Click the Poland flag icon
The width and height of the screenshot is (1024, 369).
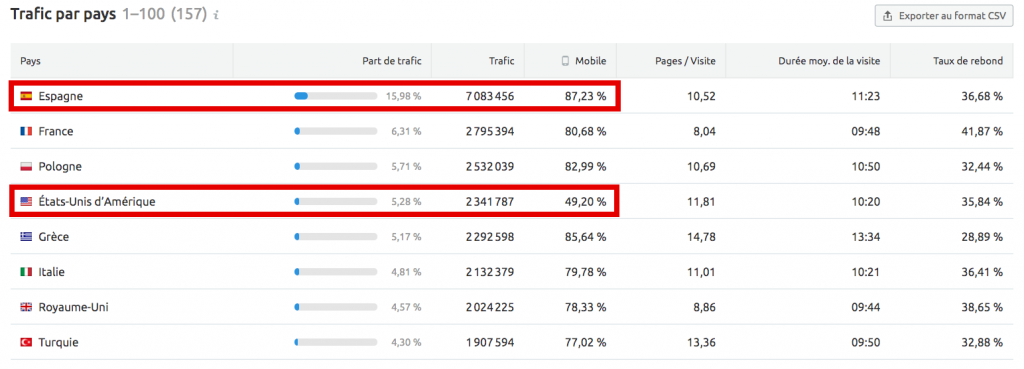[26, 167]
